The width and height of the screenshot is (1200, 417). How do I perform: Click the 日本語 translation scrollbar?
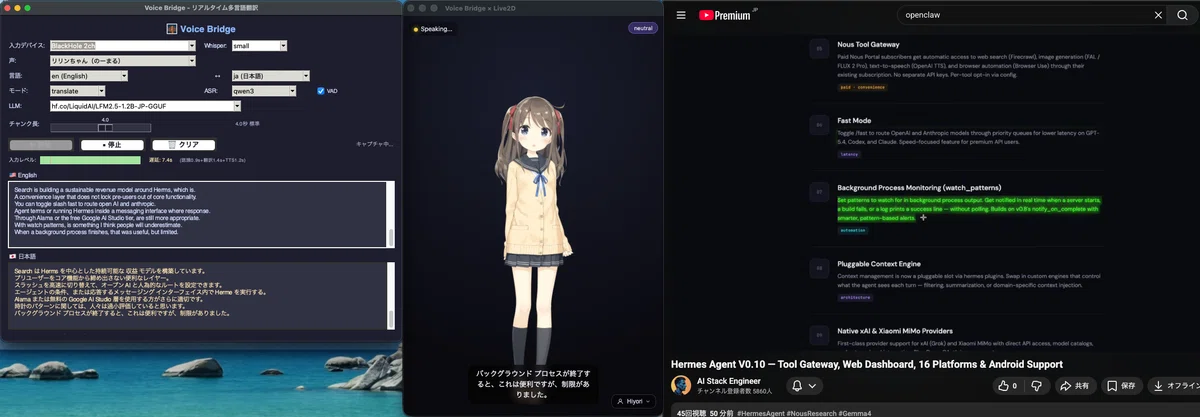(x=390, y=296)
